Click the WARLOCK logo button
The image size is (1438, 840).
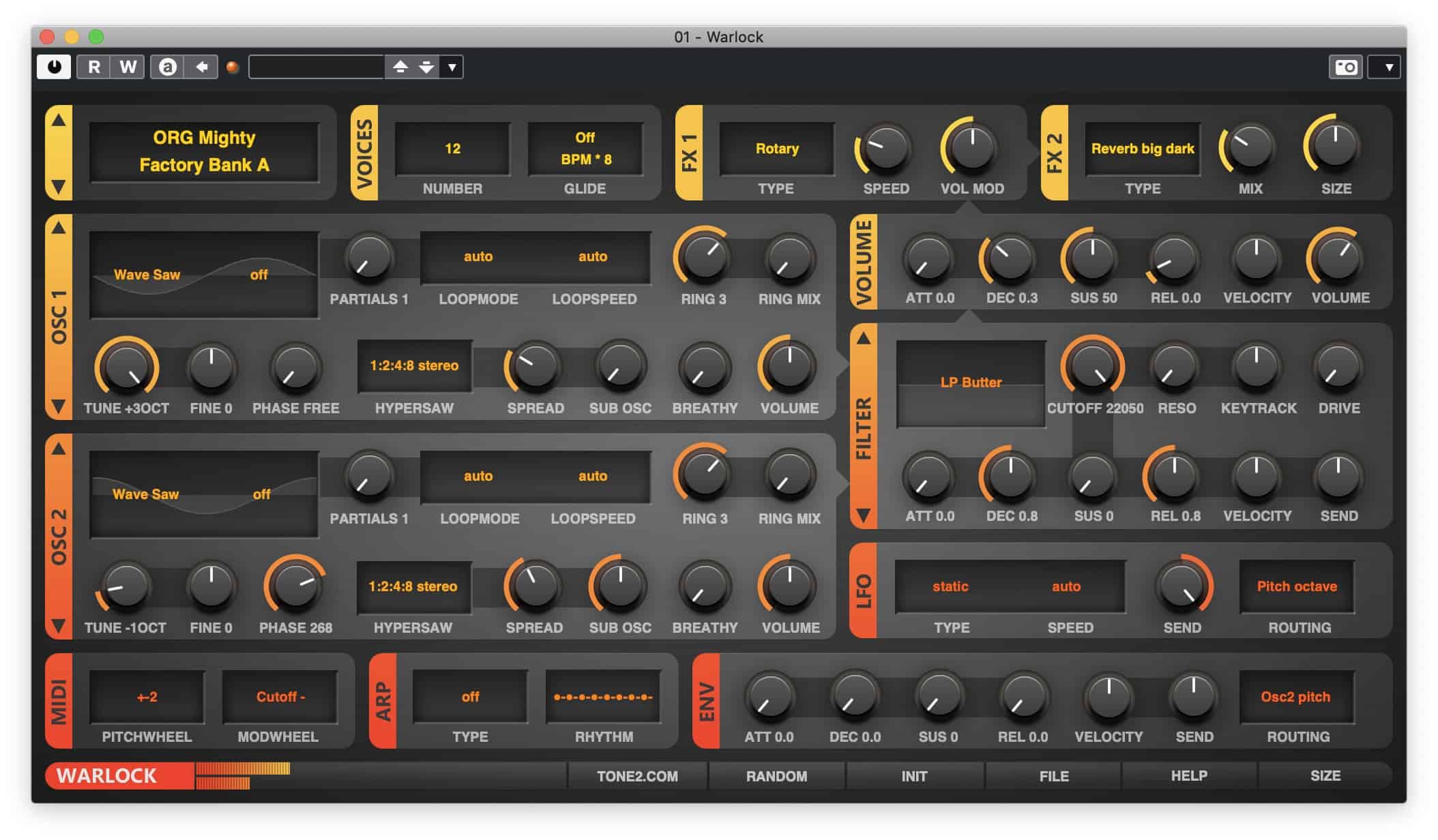pos(119,776)
